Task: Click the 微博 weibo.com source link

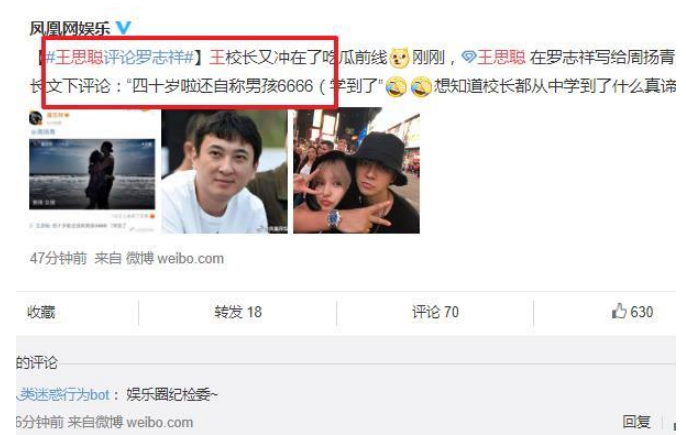Action: coord(175,258)
